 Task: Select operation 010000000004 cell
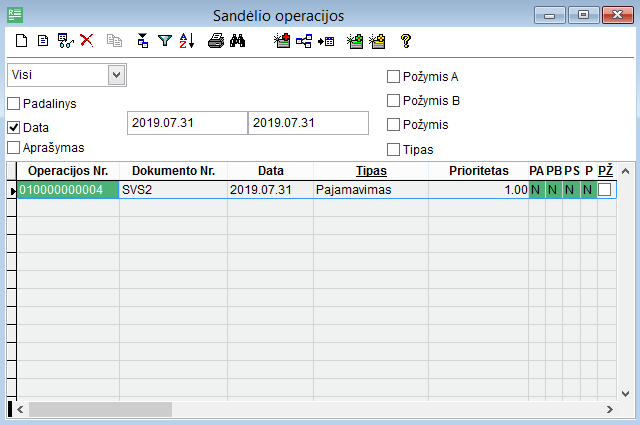(x=68, y=190)
